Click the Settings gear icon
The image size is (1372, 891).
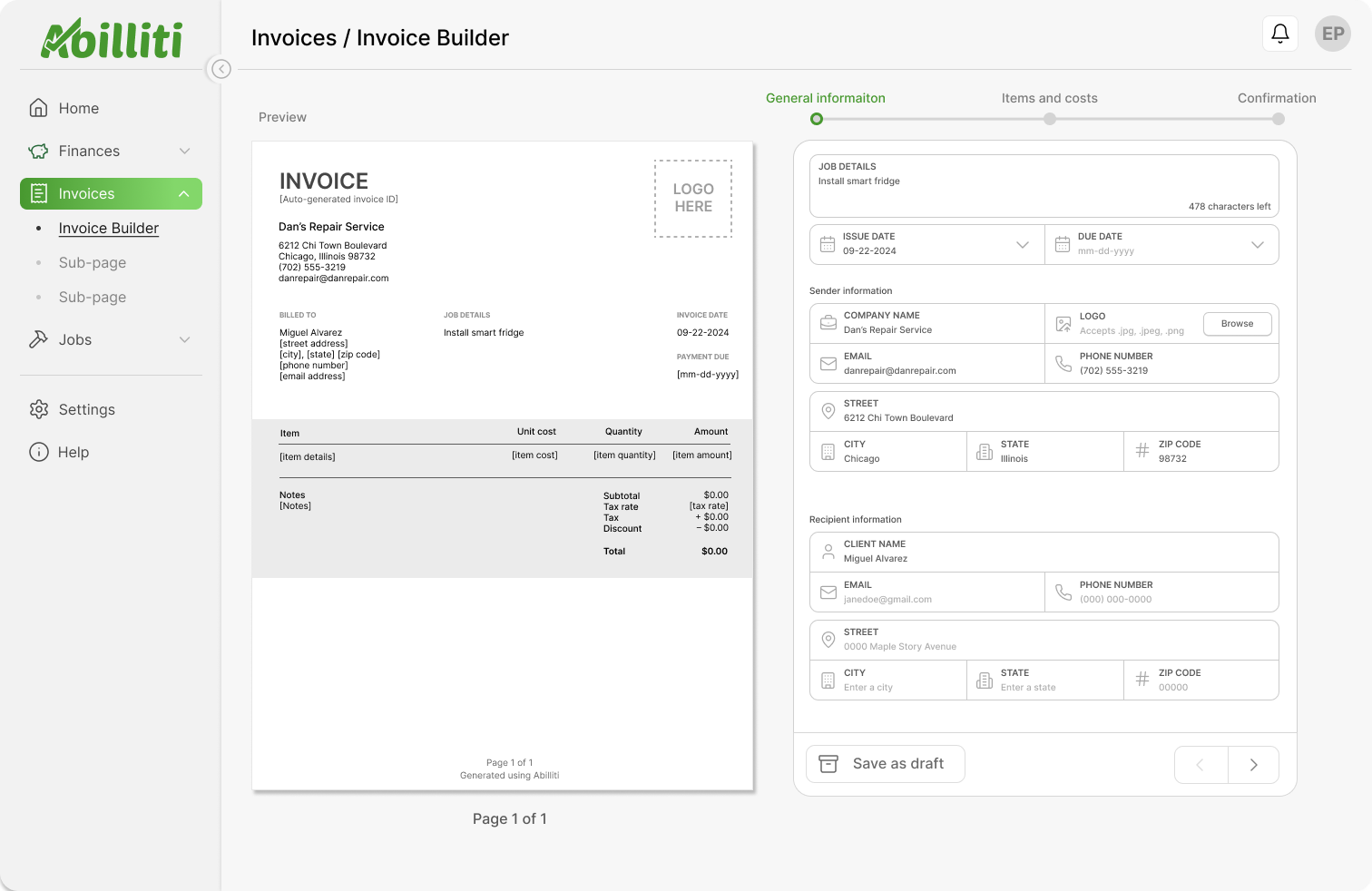tap(38, 409)
